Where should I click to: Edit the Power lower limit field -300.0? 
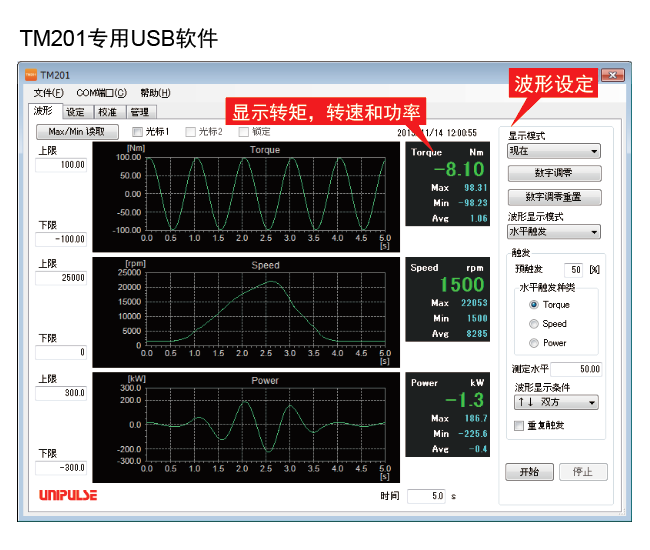61,468
